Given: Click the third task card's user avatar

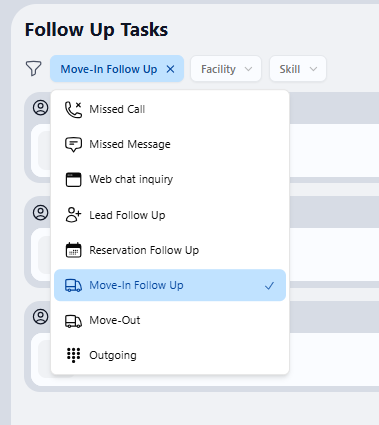Looking at the screenshot, I should (41, 316).
